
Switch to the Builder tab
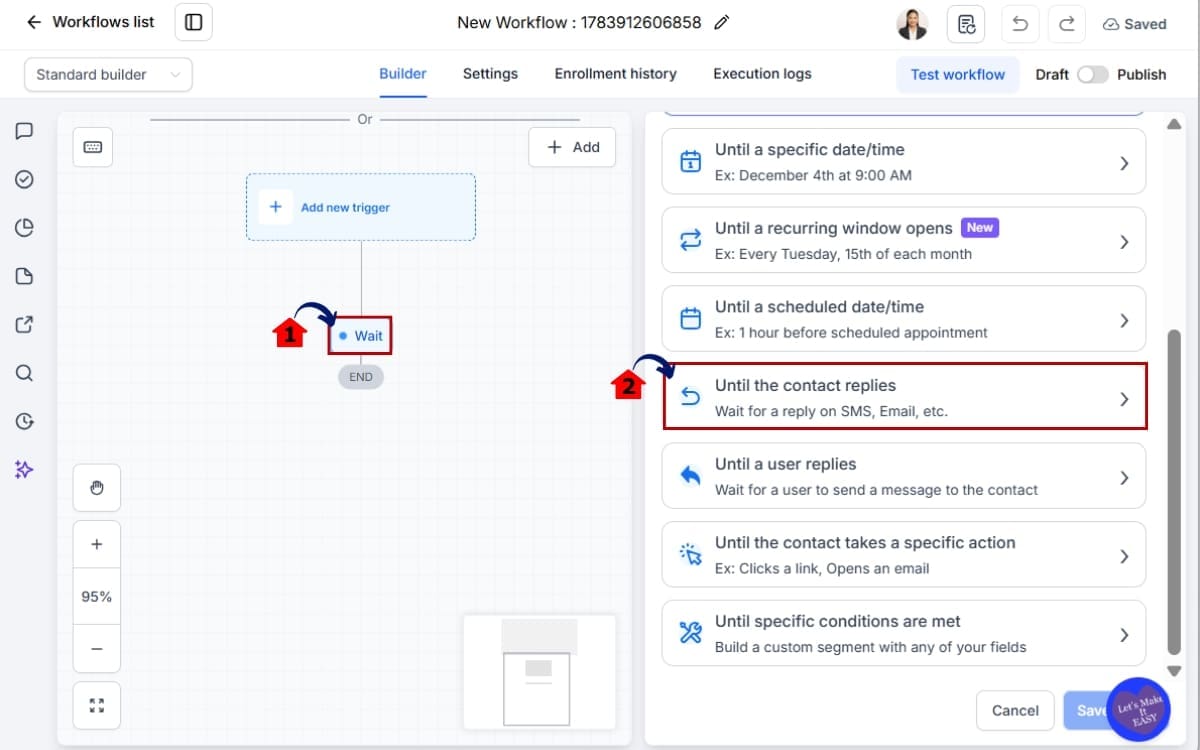coord(403,73)
